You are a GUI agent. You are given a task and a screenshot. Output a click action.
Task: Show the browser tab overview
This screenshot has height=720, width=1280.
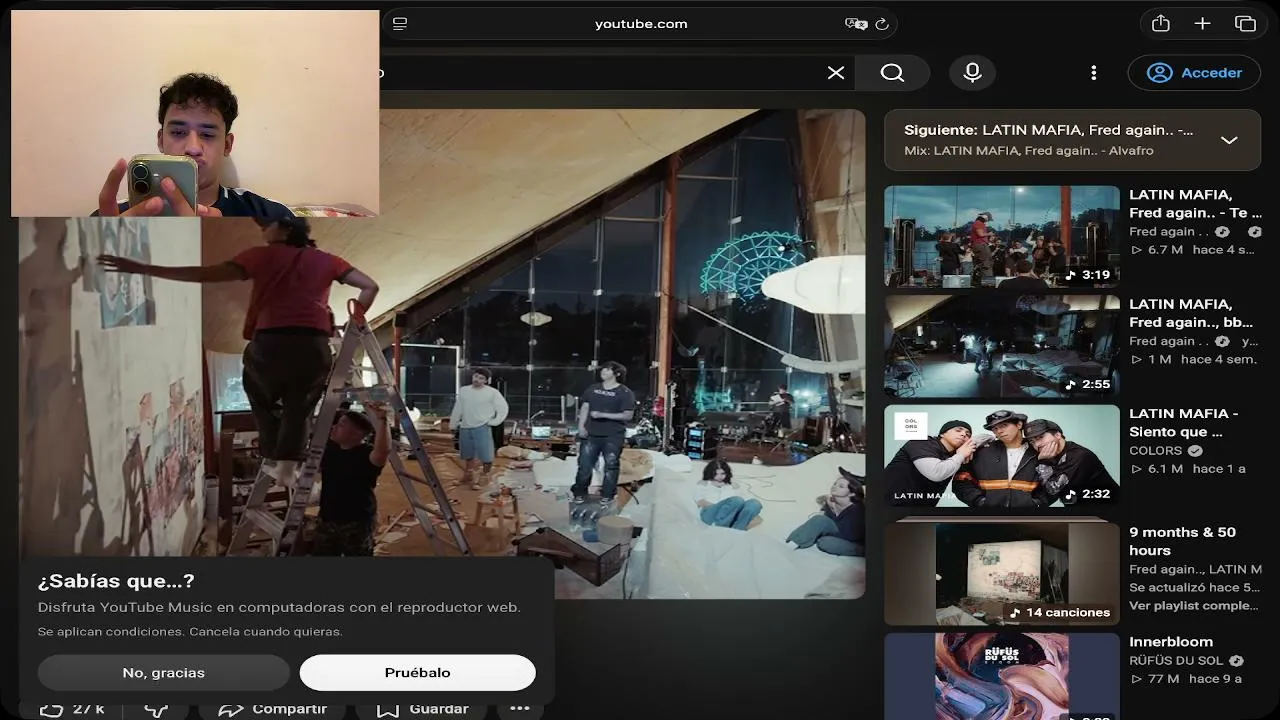[1245, 23]
